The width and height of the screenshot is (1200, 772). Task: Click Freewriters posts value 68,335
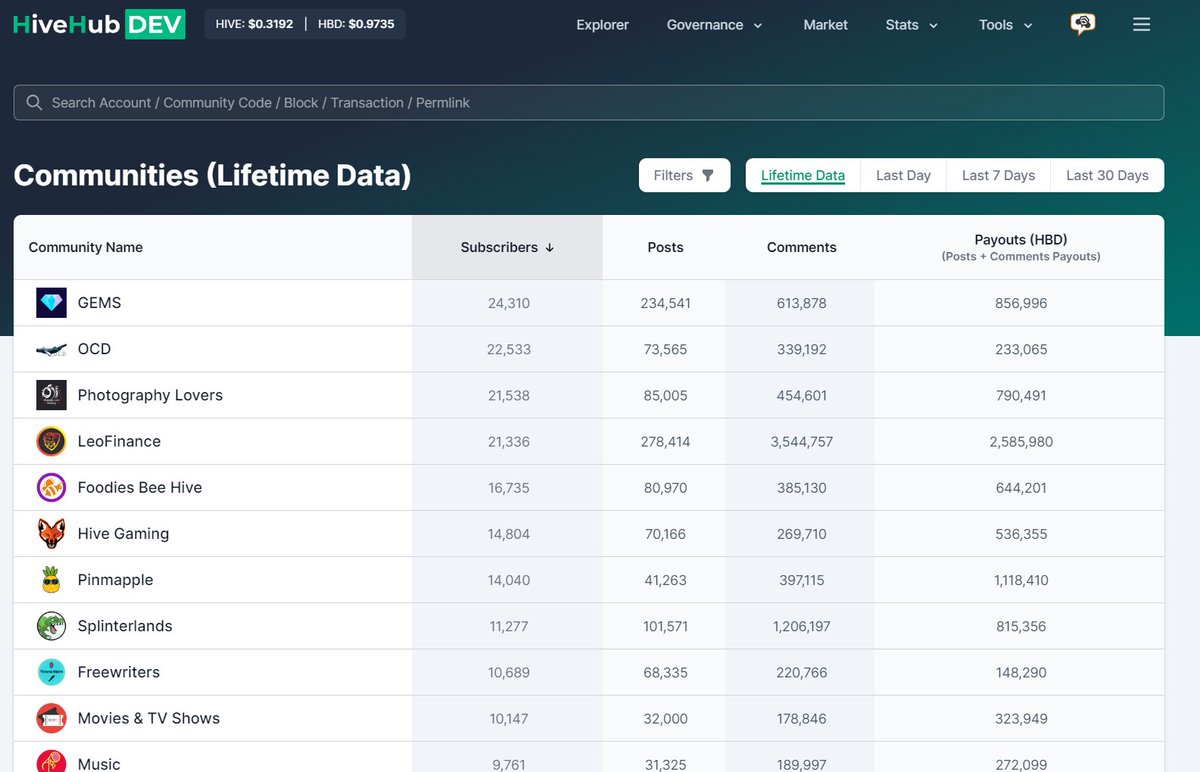click(x=665, y=672)
